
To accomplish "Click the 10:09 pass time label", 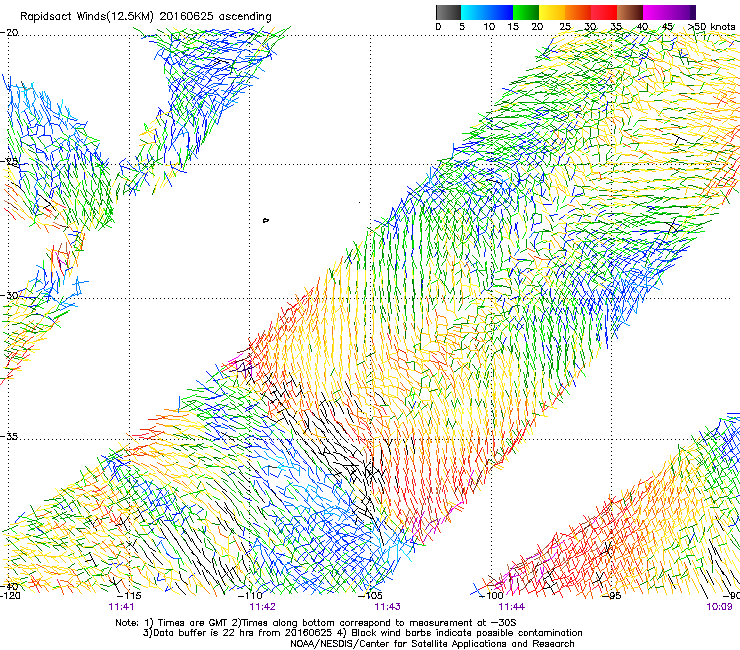I will pos(719,607).
